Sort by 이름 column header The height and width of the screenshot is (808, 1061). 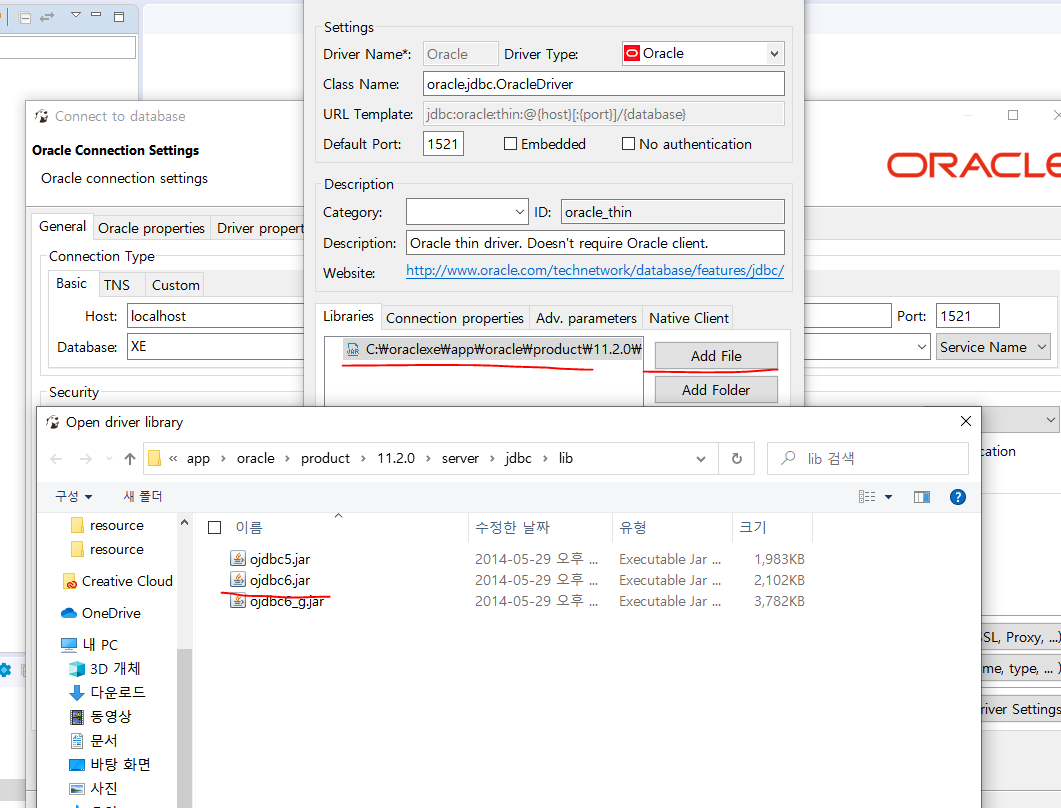248,528
